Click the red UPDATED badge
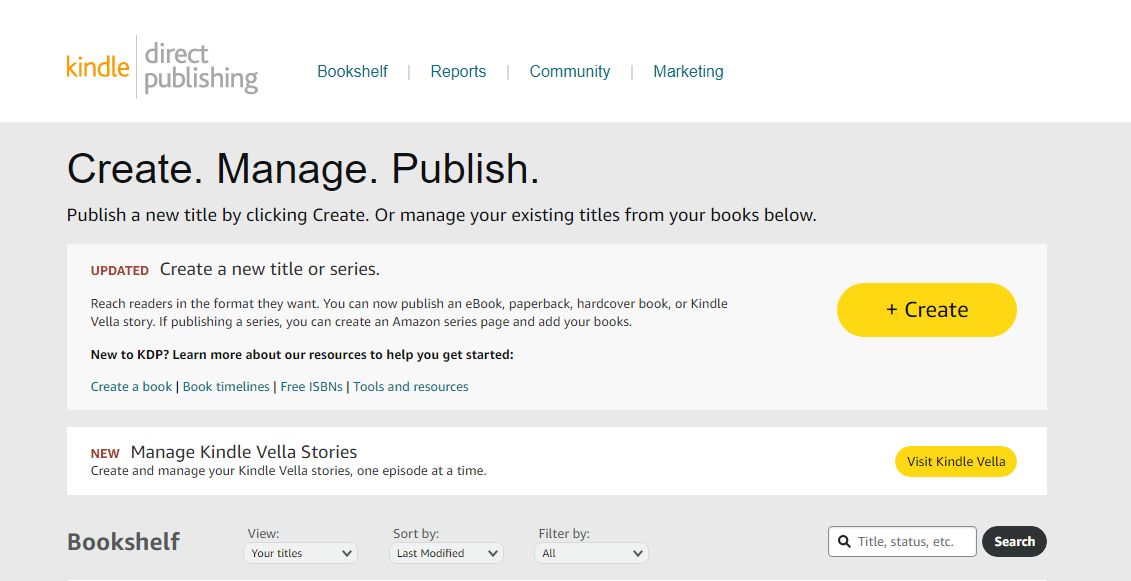Screen dimensions: 1131x581 pos(119,270)
